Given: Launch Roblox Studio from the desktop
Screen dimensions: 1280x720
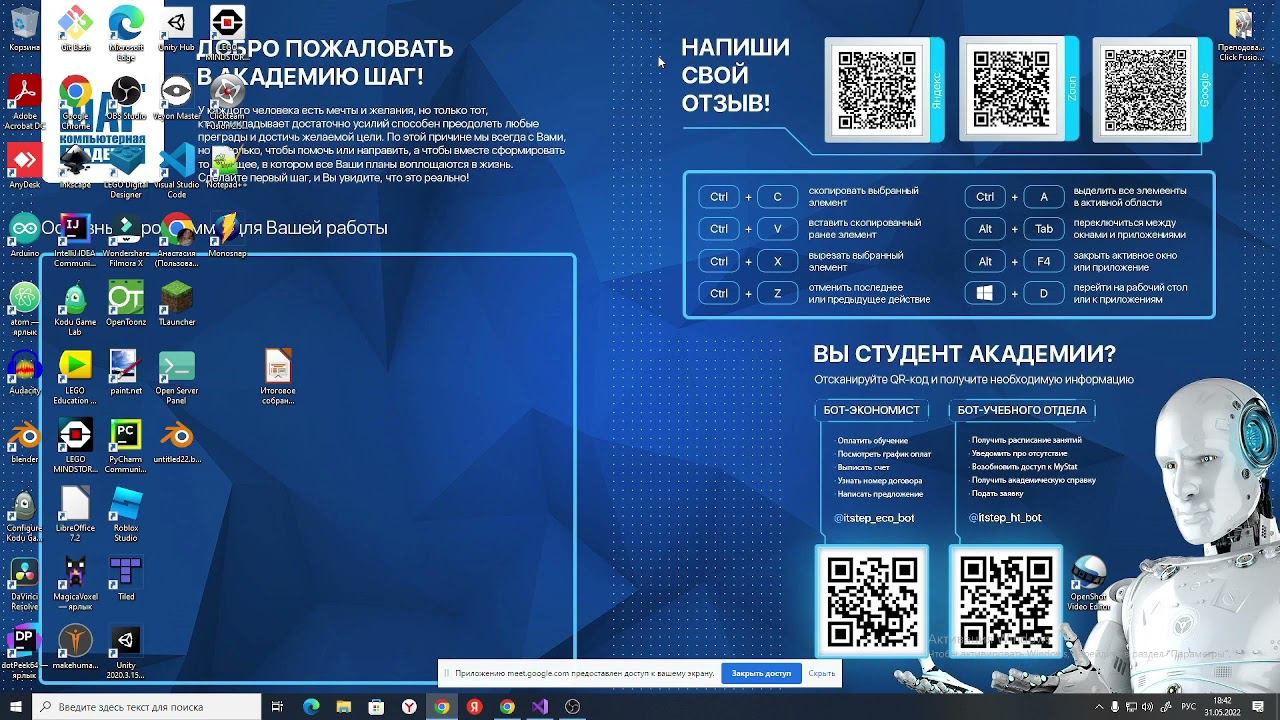Looking at the screenshot, I should click(126, 515).
